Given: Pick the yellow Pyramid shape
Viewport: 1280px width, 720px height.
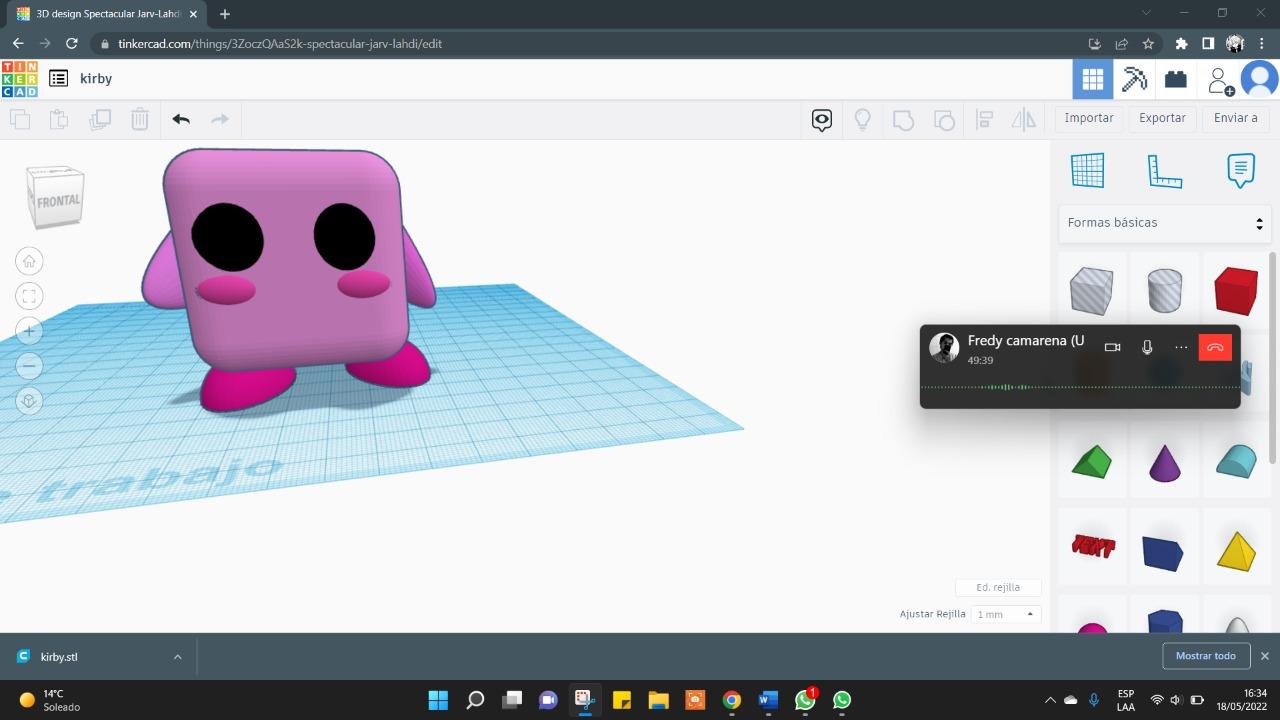Looking at the screenshot, I should click(x=1236, y=551).
